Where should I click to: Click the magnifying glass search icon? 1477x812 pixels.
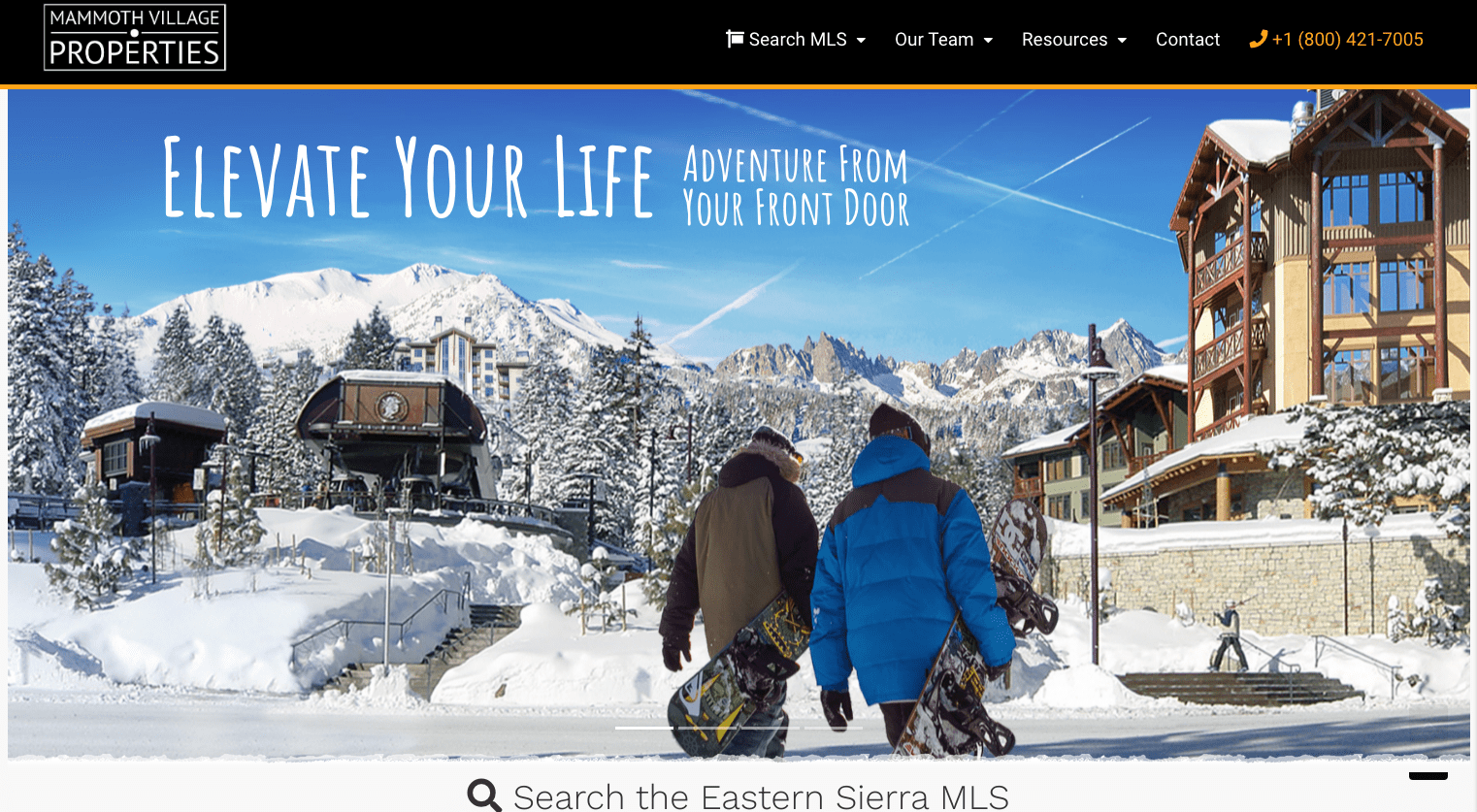[x=484, y=796]
